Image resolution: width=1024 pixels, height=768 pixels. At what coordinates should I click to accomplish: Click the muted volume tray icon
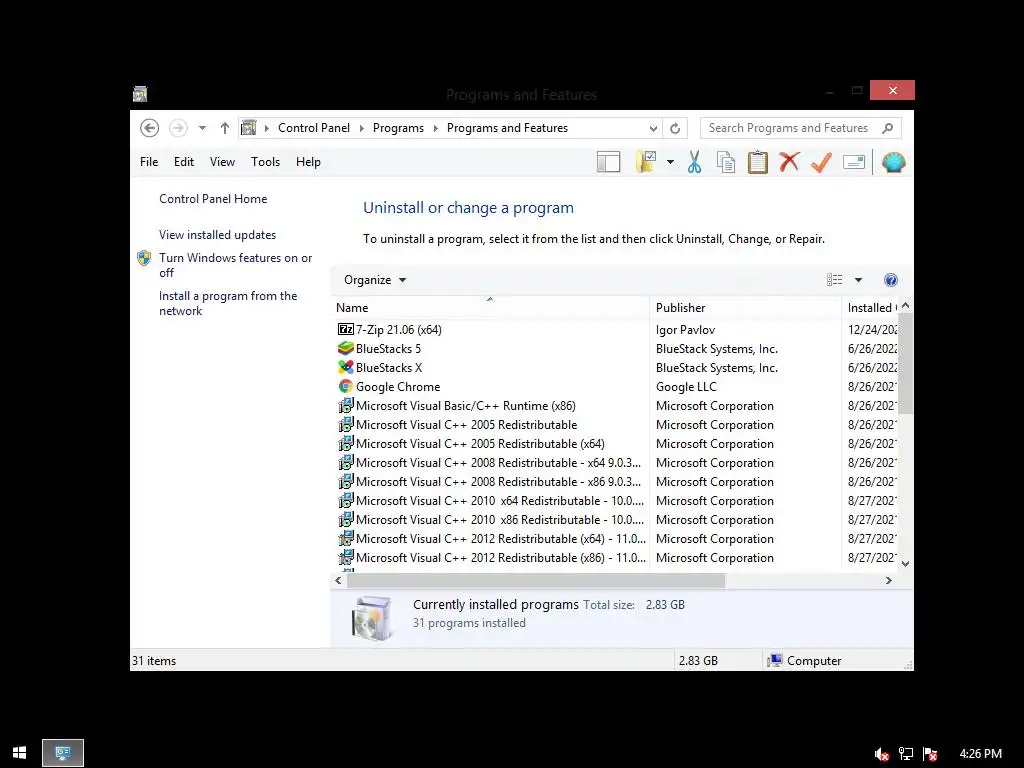point(882,754)
